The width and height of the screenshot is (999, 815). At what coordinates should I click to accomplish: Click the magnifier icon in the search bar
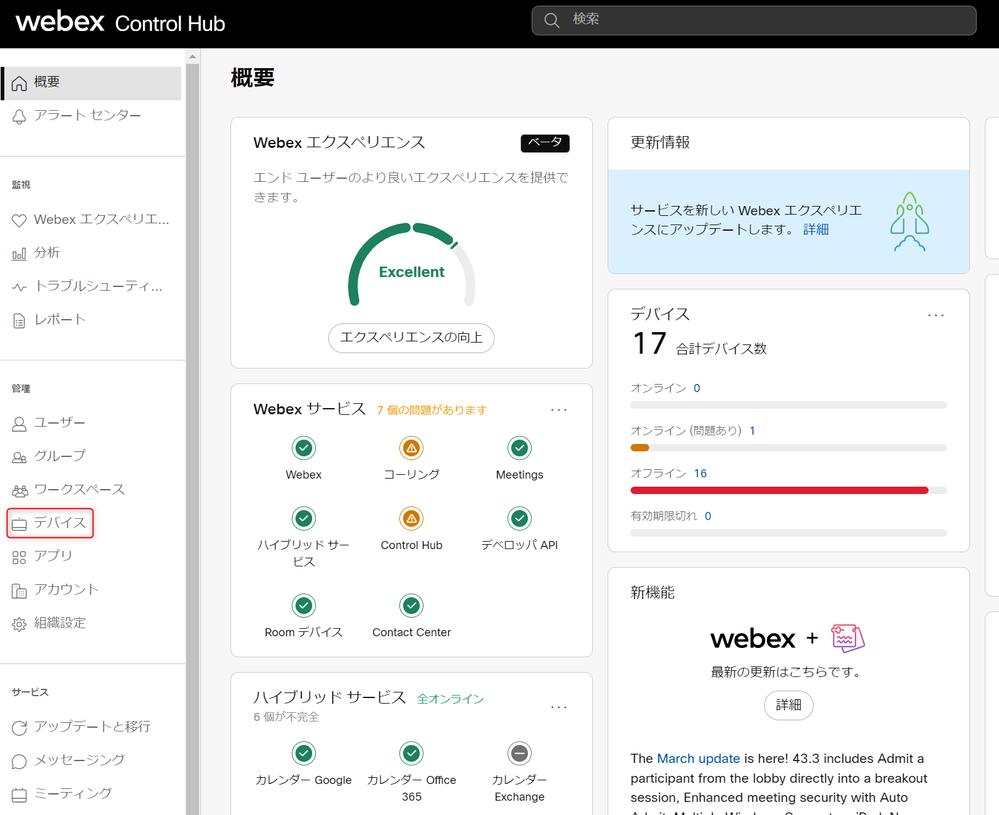pyautogui.click(x=552, y=20)
